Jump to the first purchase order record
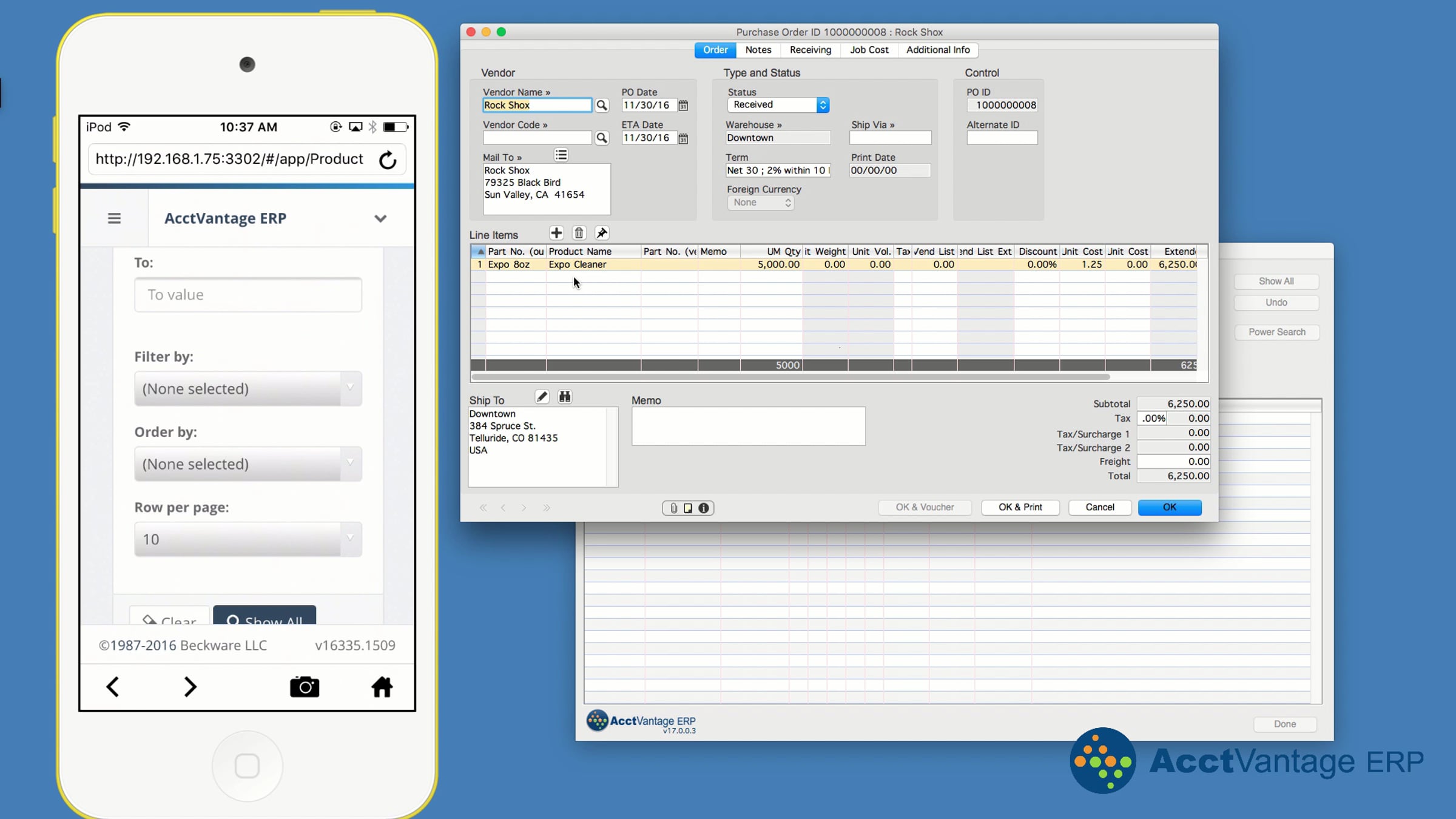1456x819 pixels. (484, 508)
